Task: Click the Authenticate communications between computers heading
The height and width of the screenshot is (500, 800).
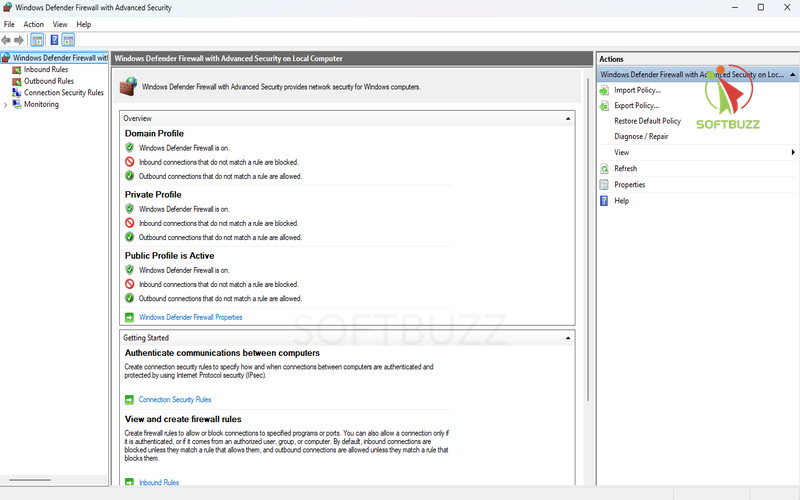Action: (x=222, y=353)
